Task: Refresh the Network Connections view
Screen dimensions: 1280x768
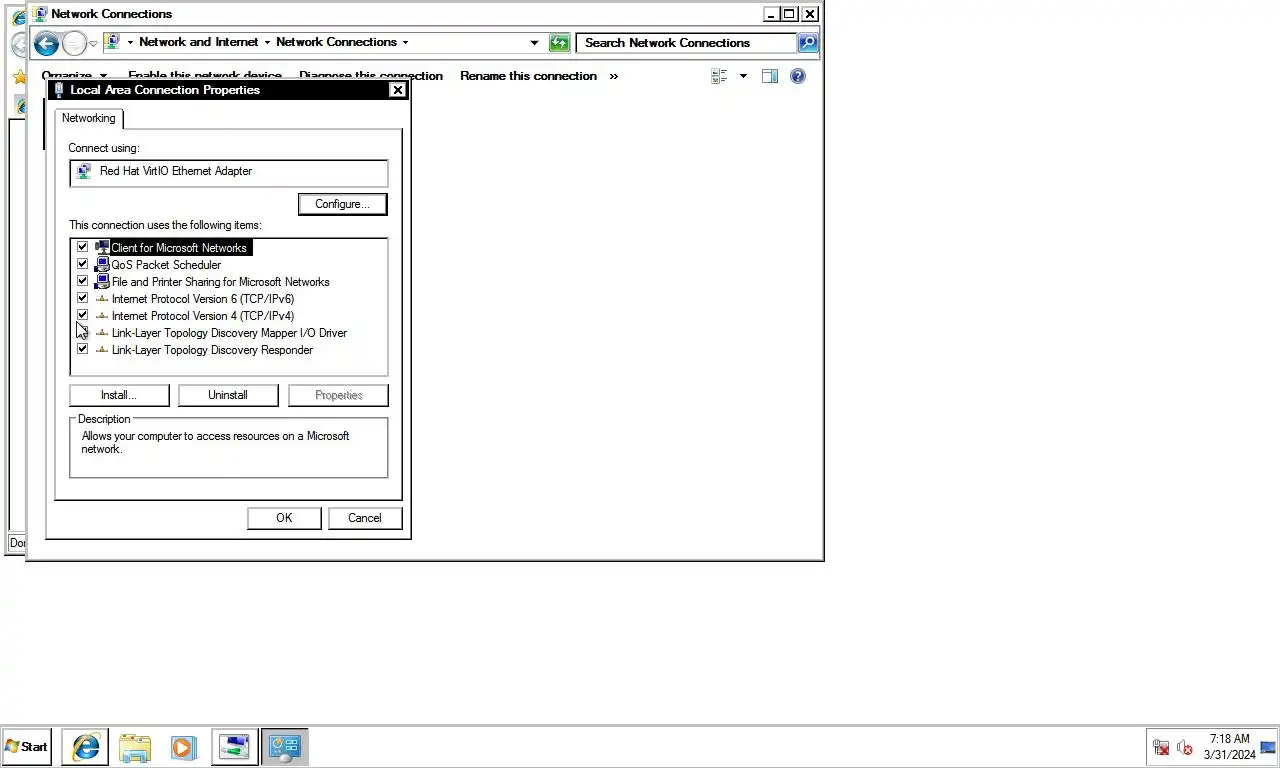Action: point(559,43)
